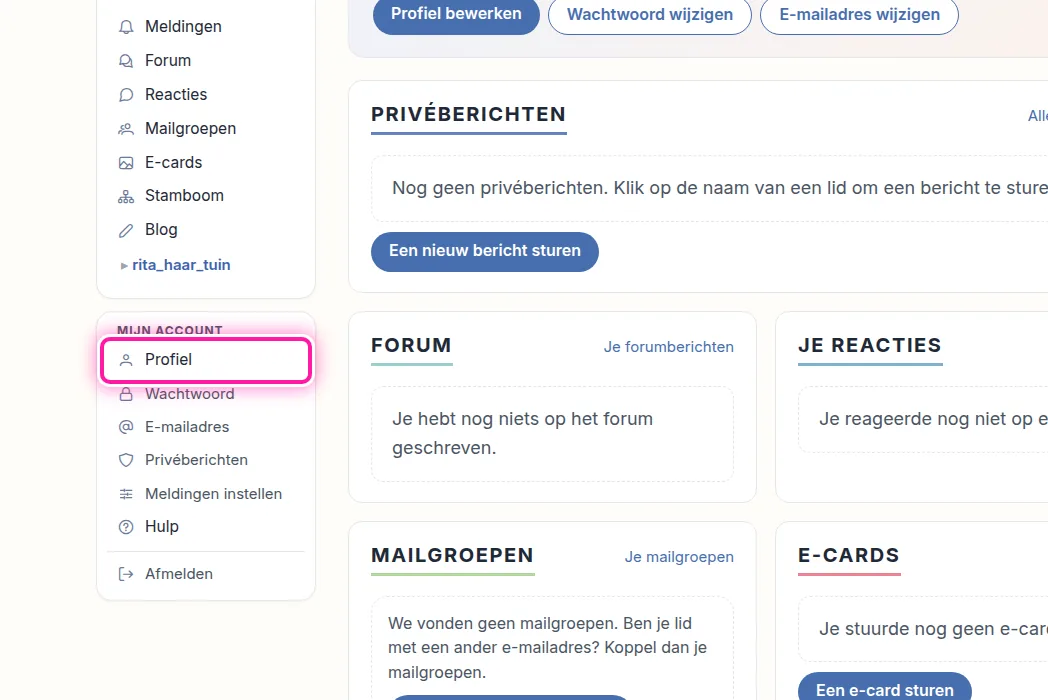The height and width of the screenshot is (700, 1048).
Task: Click the 'Nog geen privéberichten' message
Action: [x=720, y=188]
